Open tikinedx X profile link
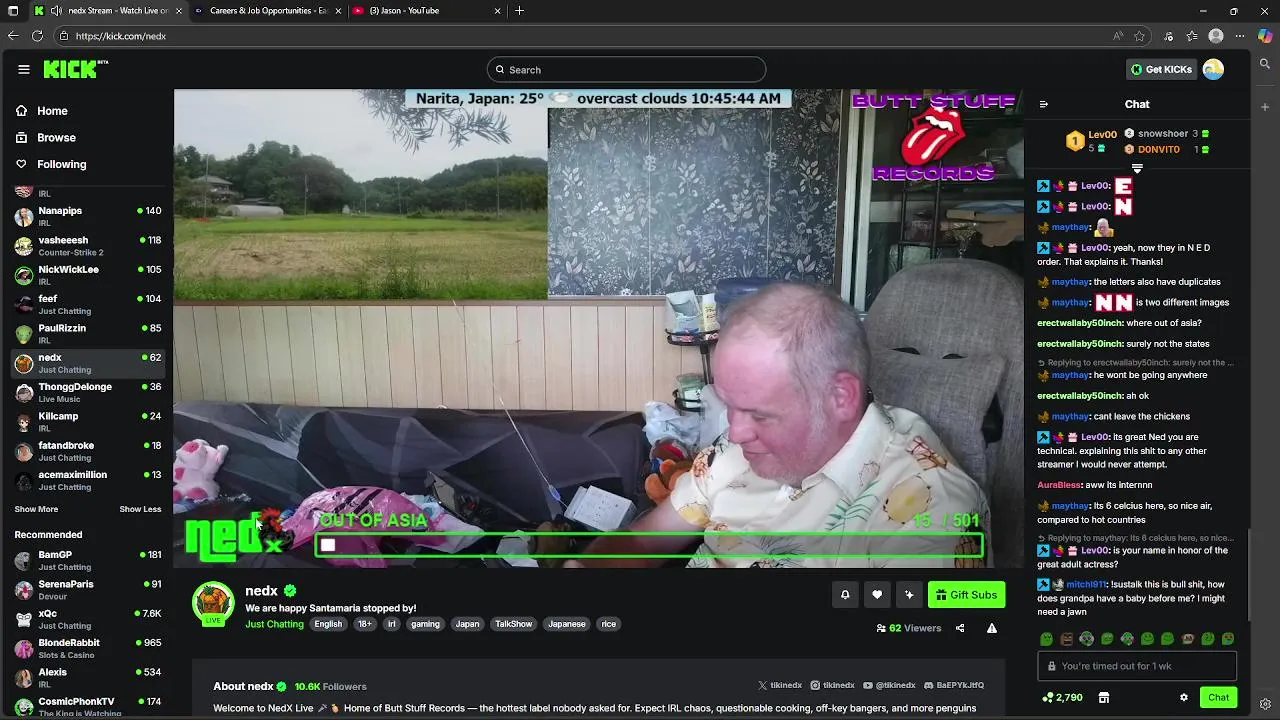 780,686
